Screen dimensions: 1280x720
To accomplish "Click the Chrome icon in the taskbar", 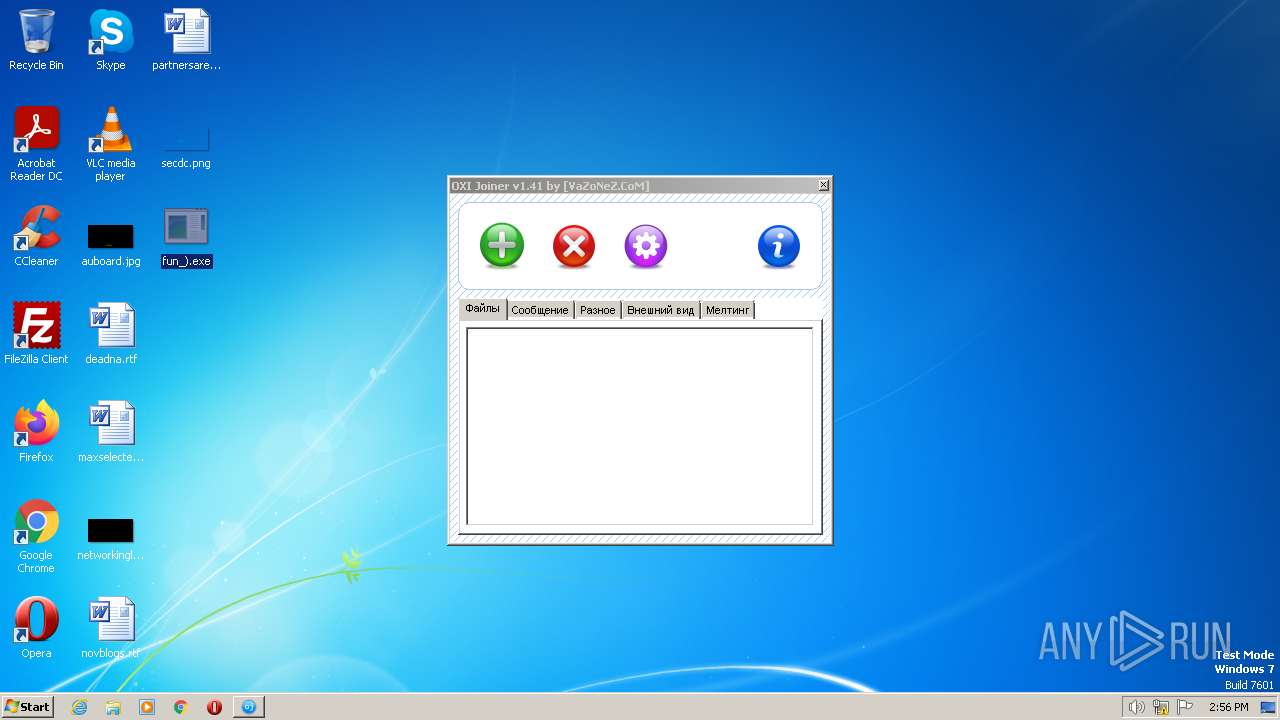I will click(181, 707).
